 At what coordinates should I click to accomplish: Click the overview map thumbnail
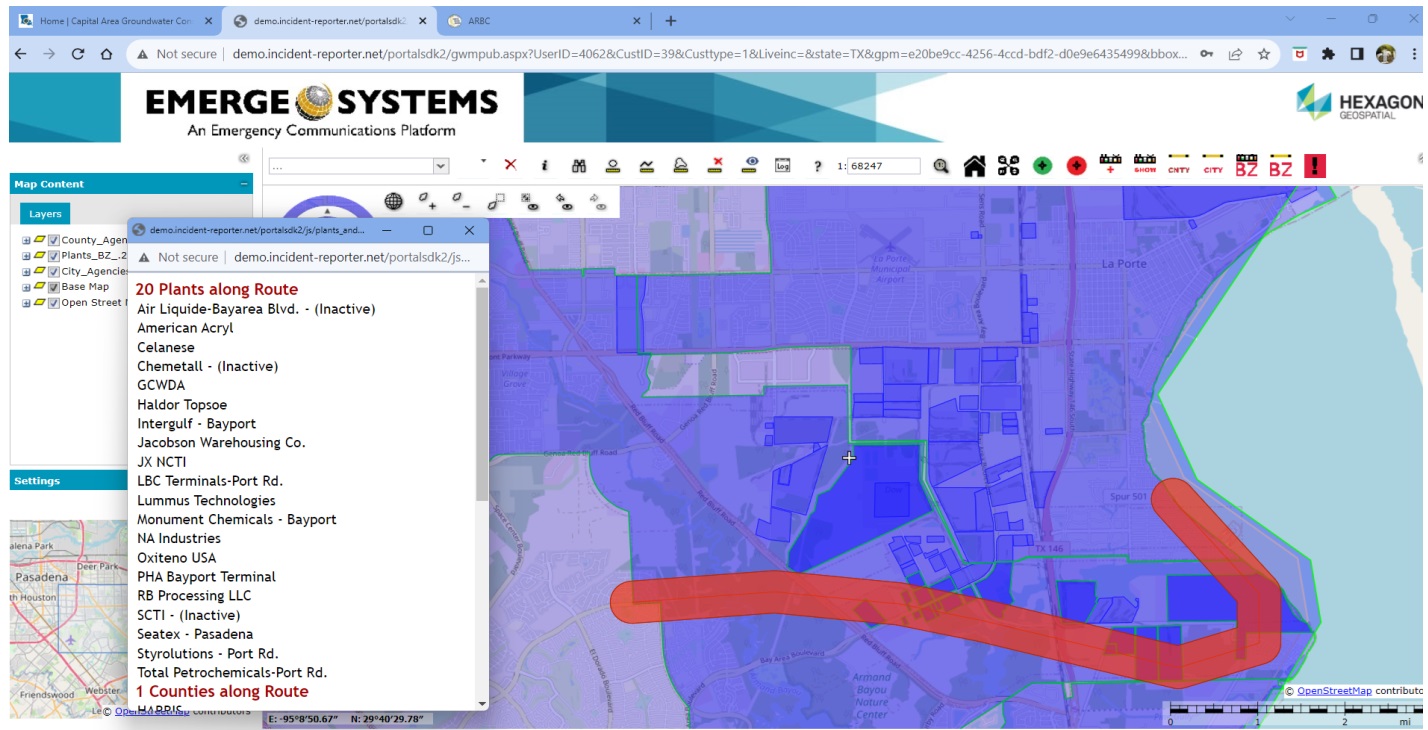point(69,618)
